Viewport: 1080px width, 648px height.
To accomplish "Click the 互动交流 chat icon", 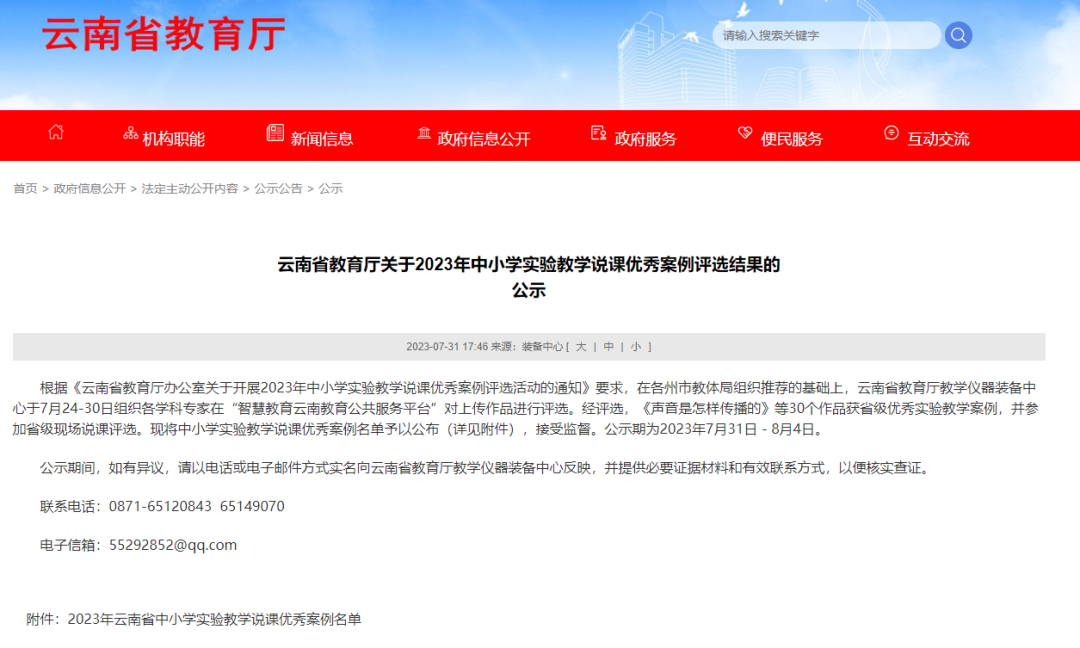I will [891, 133].
